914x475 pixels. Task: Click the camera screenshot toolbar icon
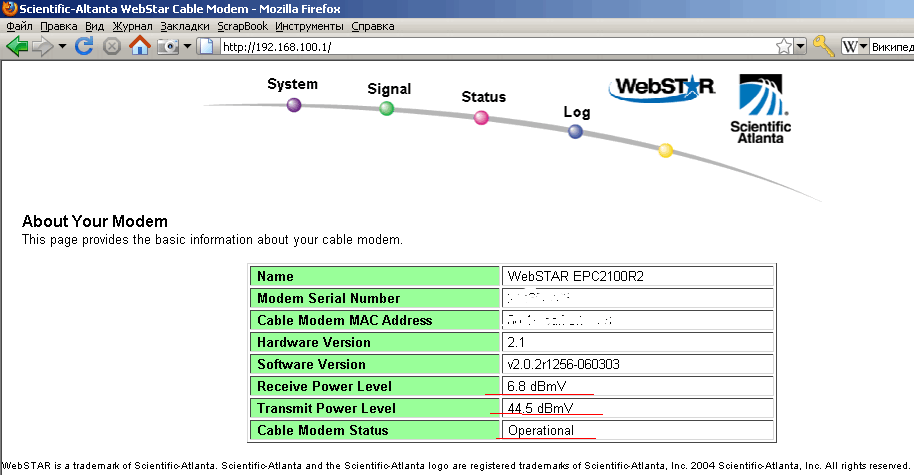point(167,46)
